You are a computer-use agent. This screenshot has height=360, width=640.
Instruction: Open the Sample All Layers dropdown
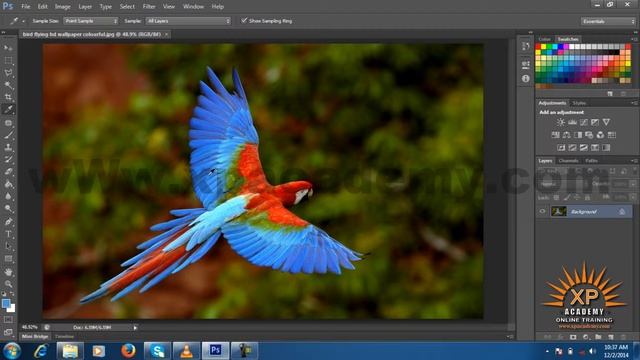(188, 21)
